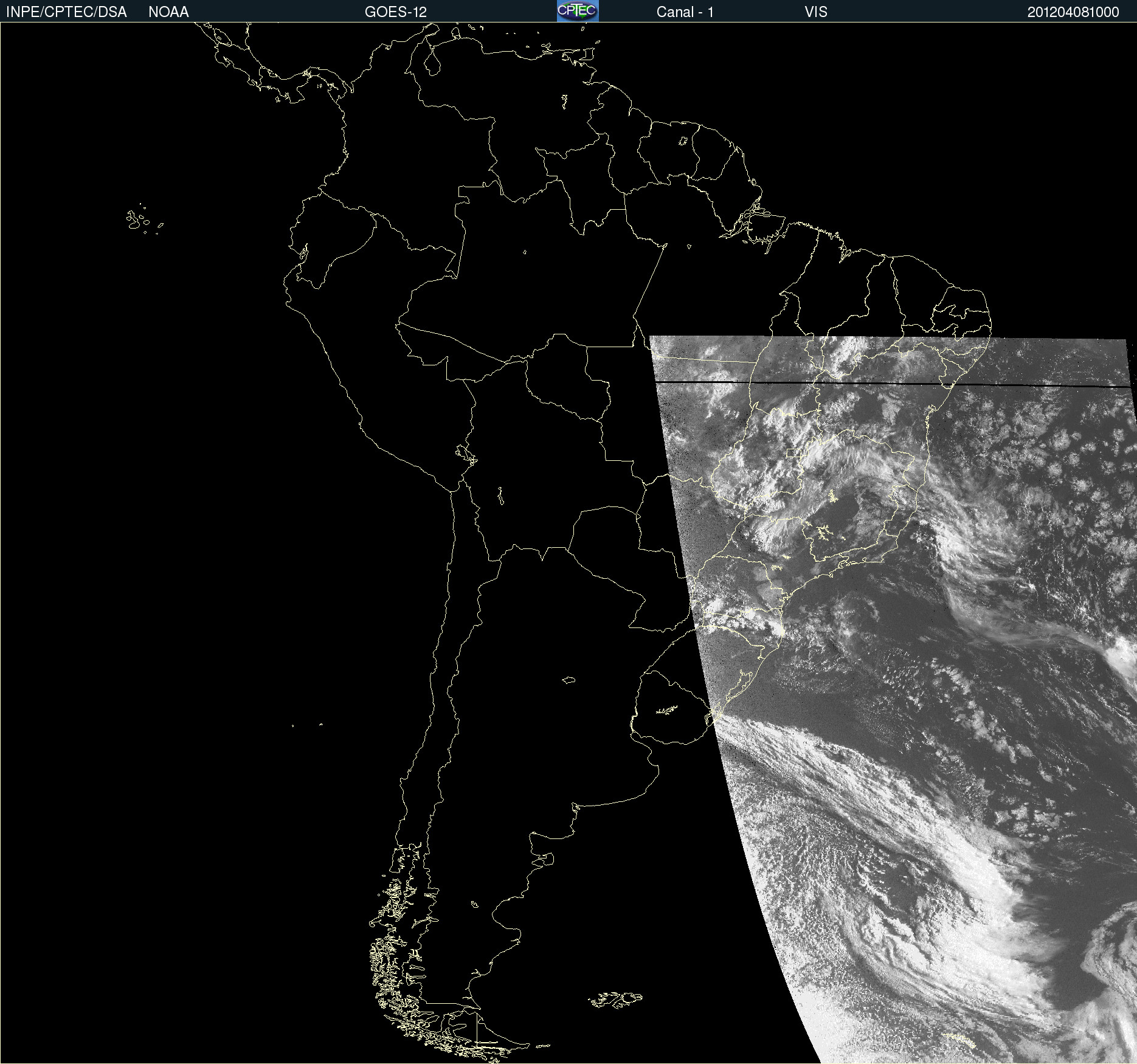Click the NOAA label in header
1137x1064 pixels.
tap(168, 12)
